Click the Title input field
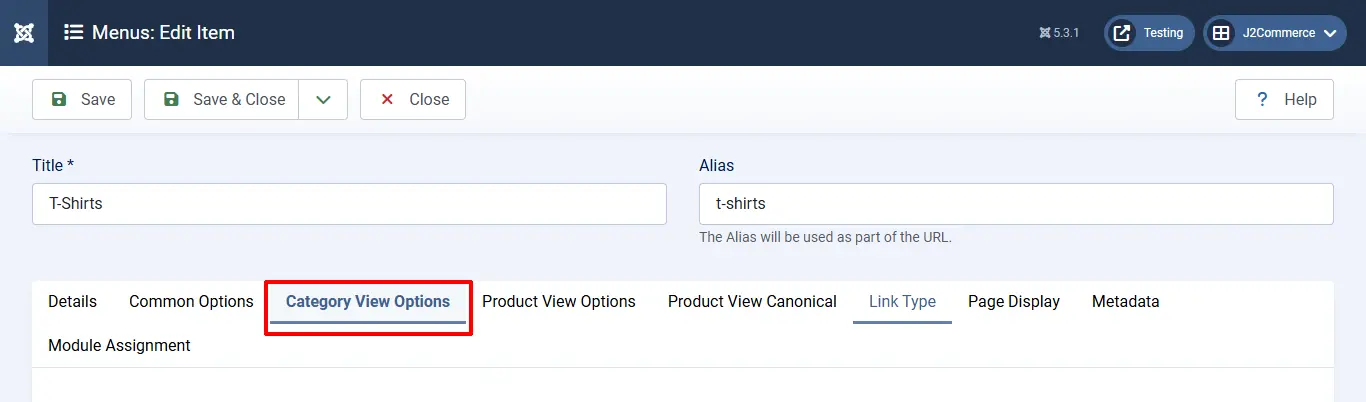 pos(349,204)
